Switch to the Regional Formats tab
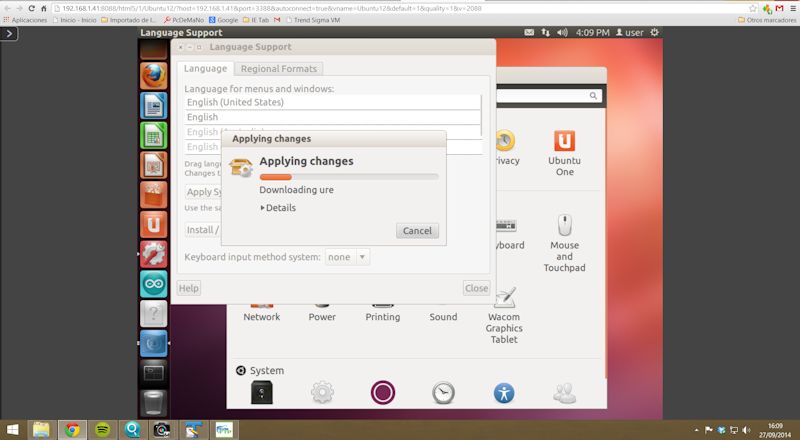800x440 pixels. 279,68
